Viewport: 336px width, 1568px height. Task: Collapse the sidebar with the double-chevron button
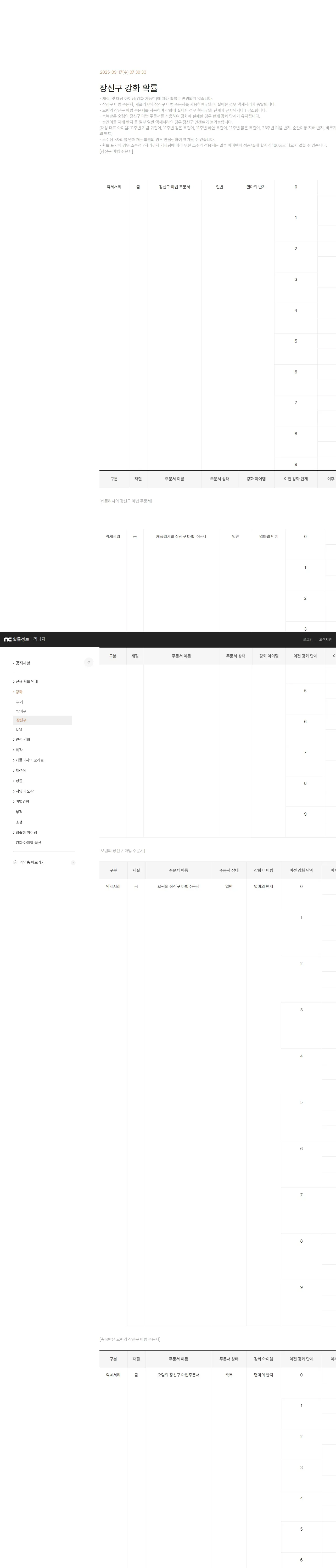point(88,662)
